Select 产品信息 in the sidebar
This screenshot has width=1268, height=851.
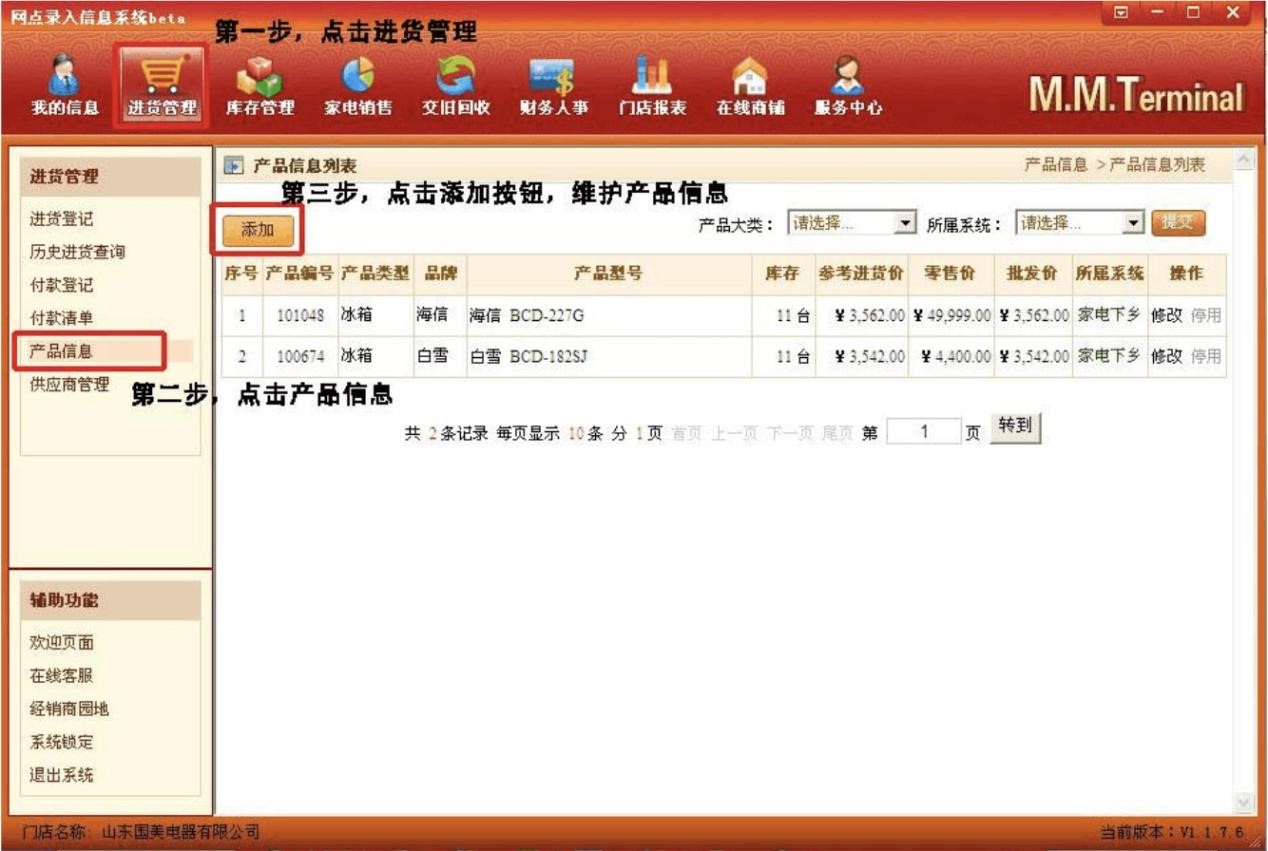[61, 351]
